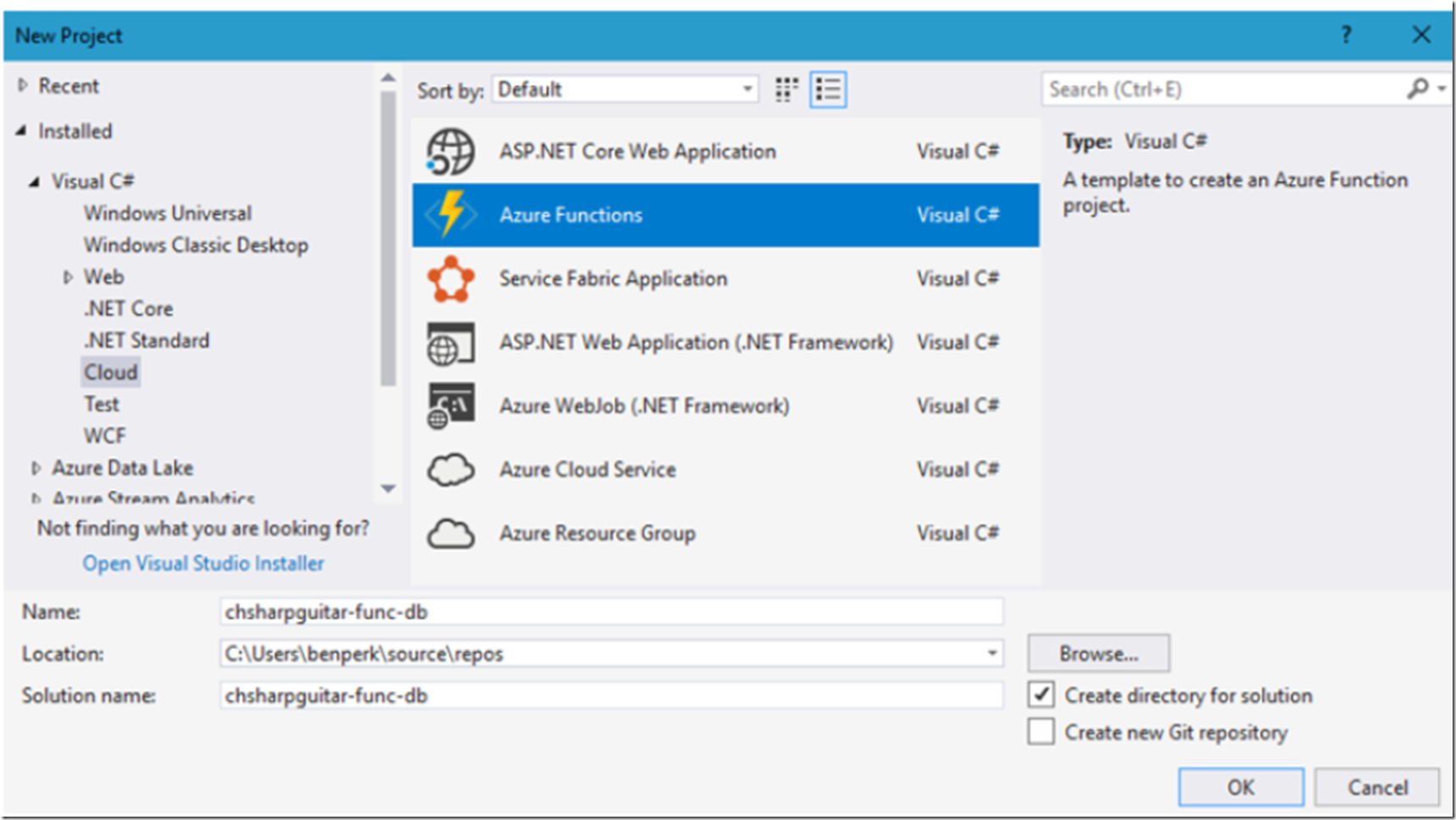Screen dimensions: 1456x820
Task: Click the Solution name input field
Action: (611, 695)
